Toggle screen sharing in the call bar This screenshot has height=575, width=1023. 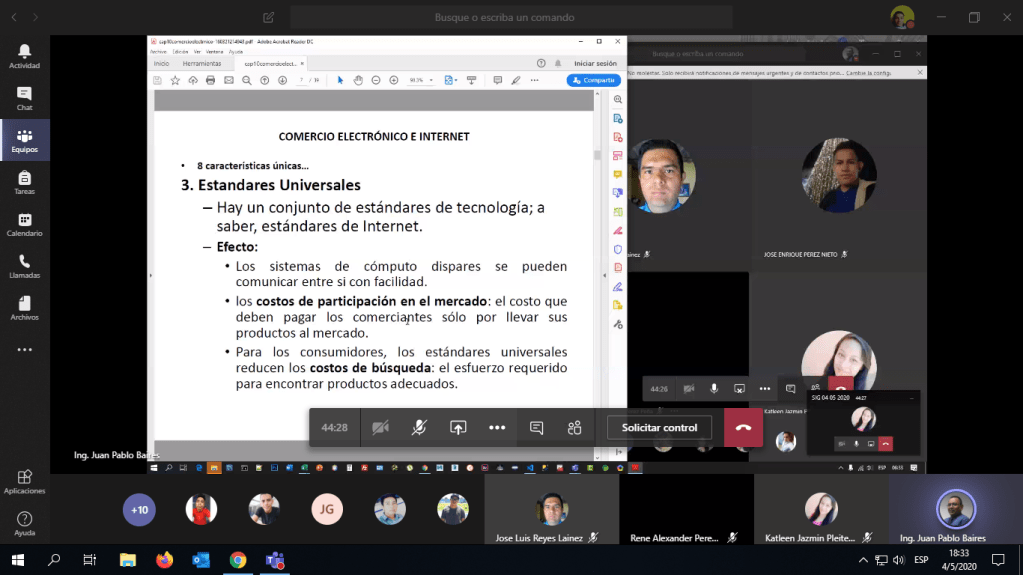point(458,428)
